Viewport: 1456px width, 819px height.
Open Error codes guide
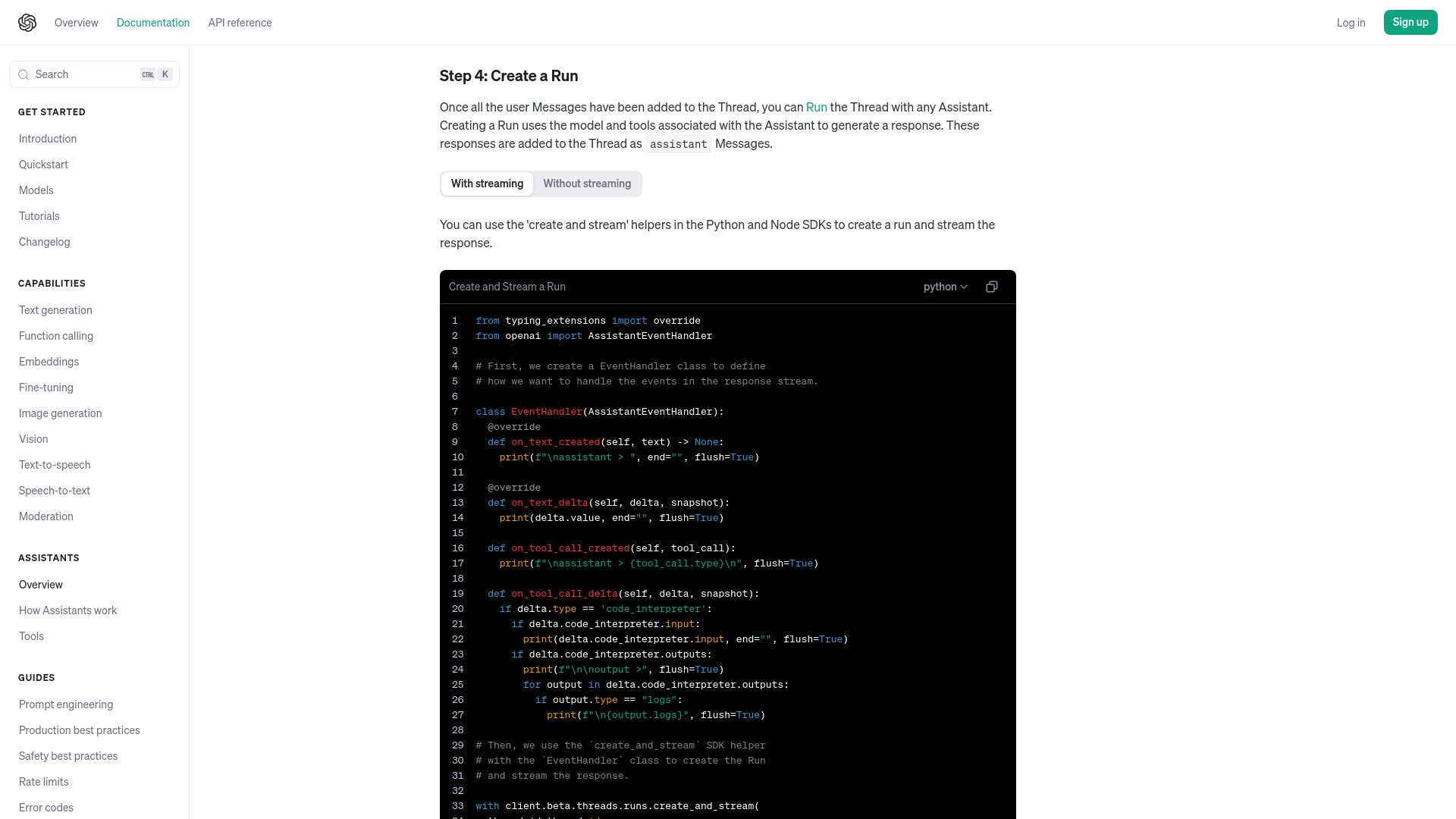[46, 808]
